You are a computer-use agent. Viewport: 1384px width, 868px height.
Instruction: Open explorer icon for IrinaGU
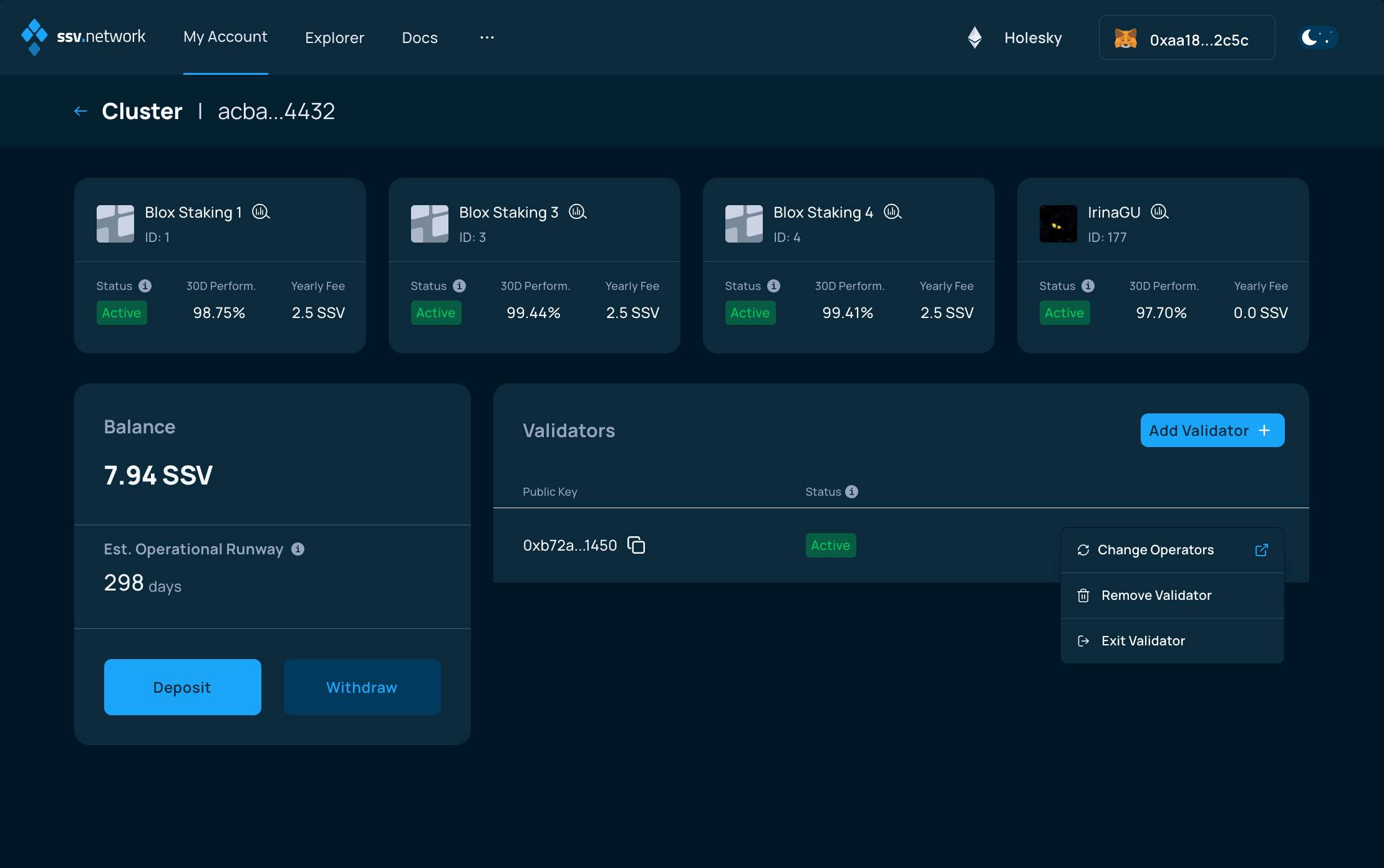tap(1159, 212)
